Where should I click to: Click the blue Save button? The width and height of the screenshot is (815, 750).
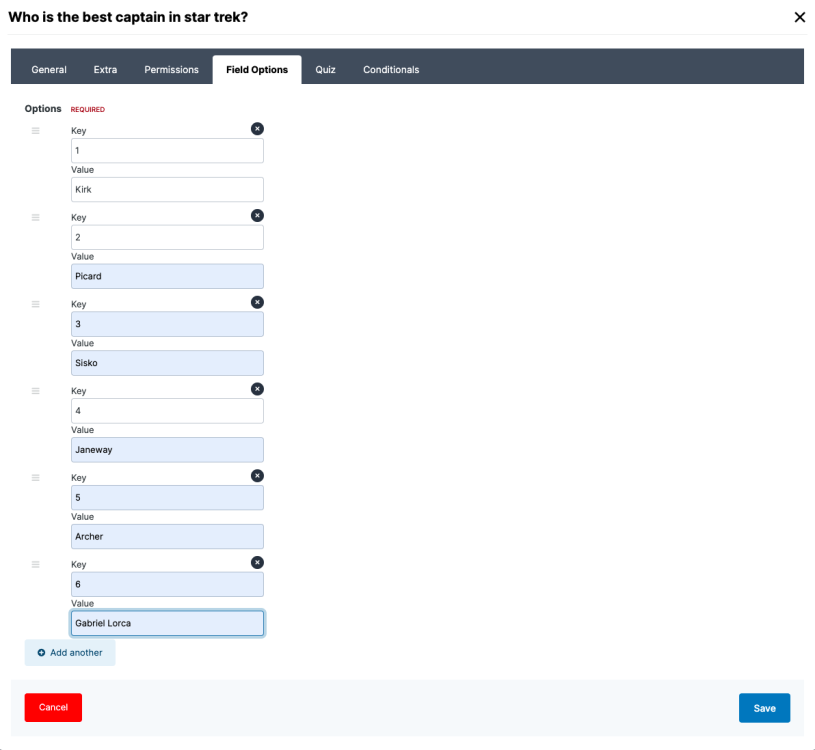[764, 708]
